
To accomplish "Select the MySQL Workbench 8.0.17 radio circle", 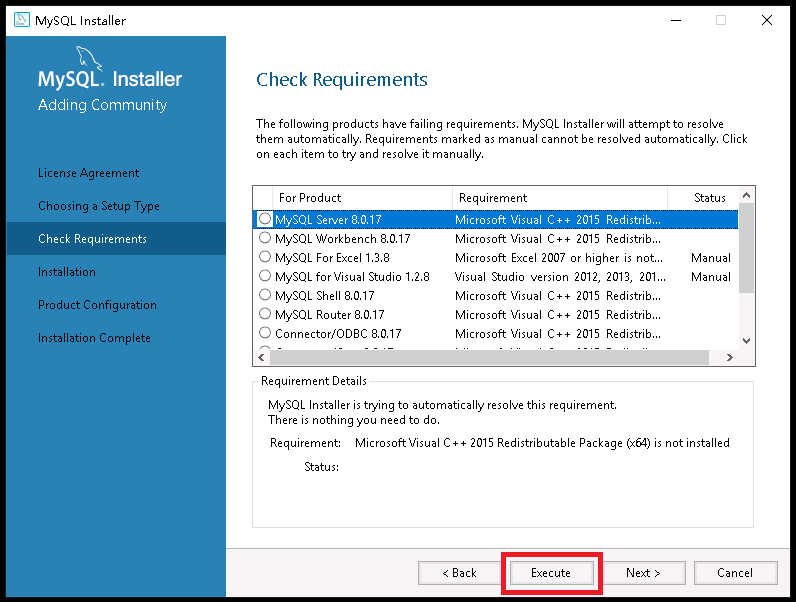I will point(265,238).
